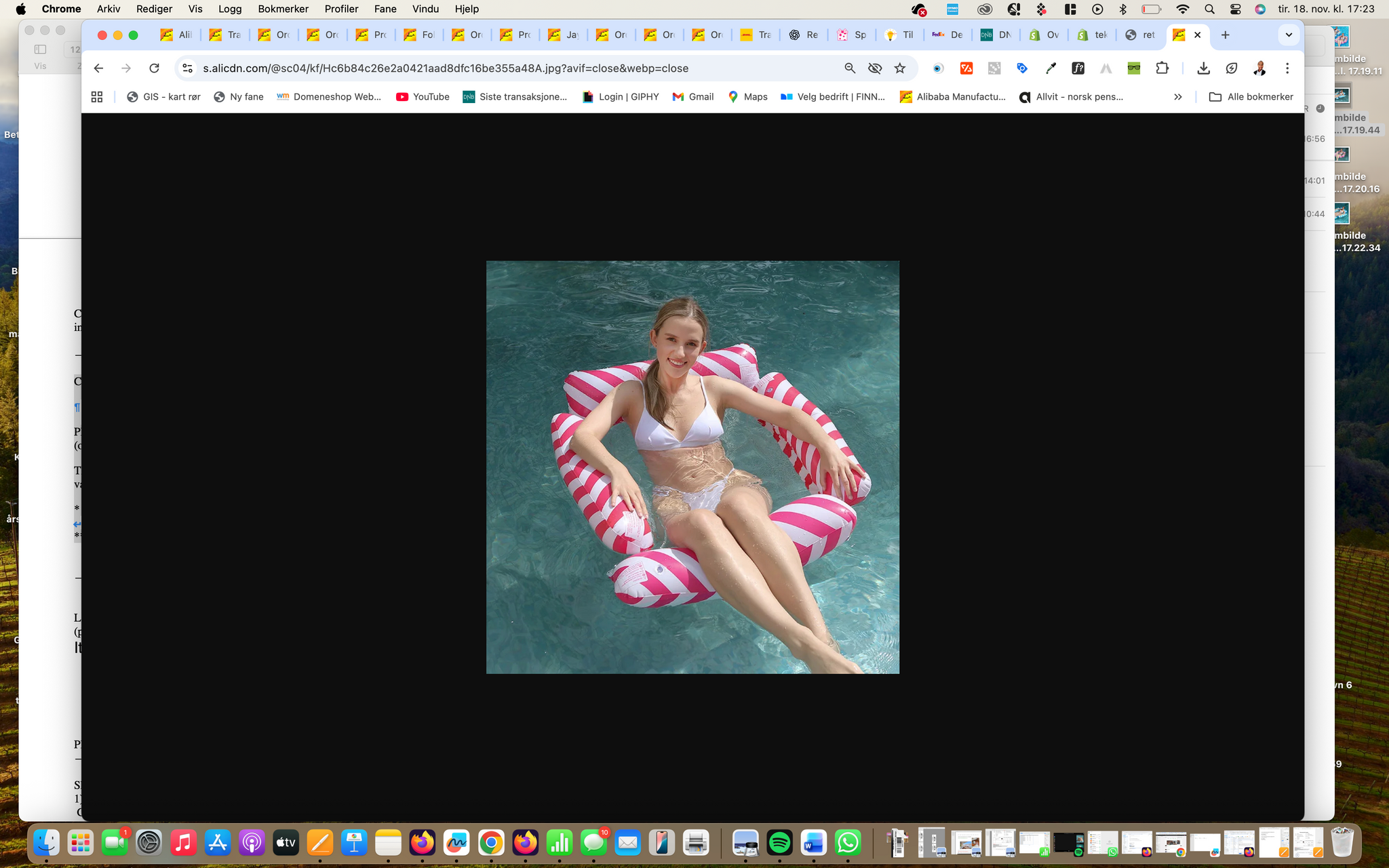1389x868 pixels.
Task: Open Spotify from the Dock
Action: [x=779, y=843]
